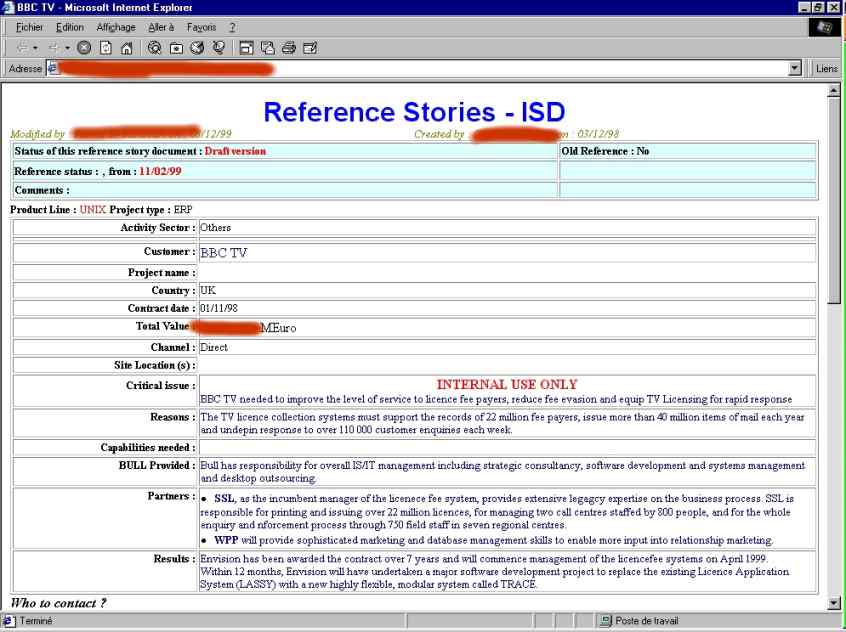
Task: Click the 'ERP' project type value
Action: click(x=183, y=209)
